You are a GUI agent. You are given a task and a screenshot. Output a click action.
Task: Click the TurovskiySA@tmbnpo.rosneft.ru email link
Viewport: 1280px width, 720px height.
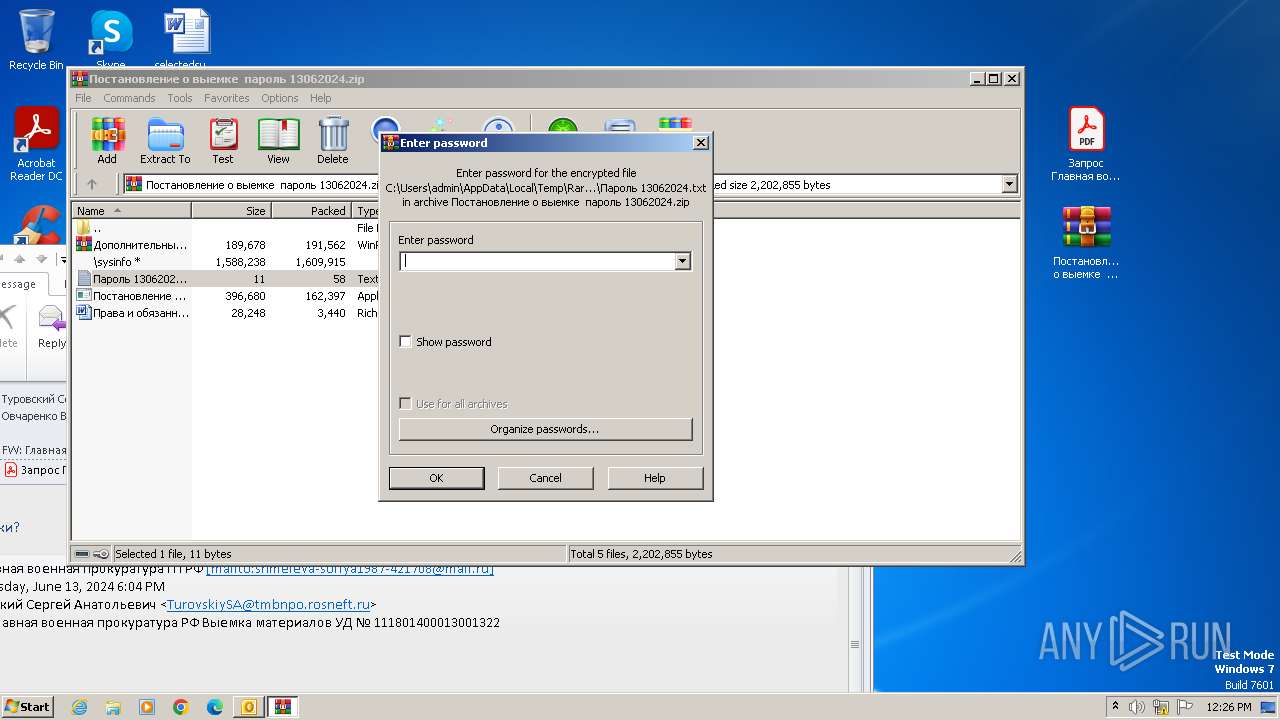click(268, 604)
